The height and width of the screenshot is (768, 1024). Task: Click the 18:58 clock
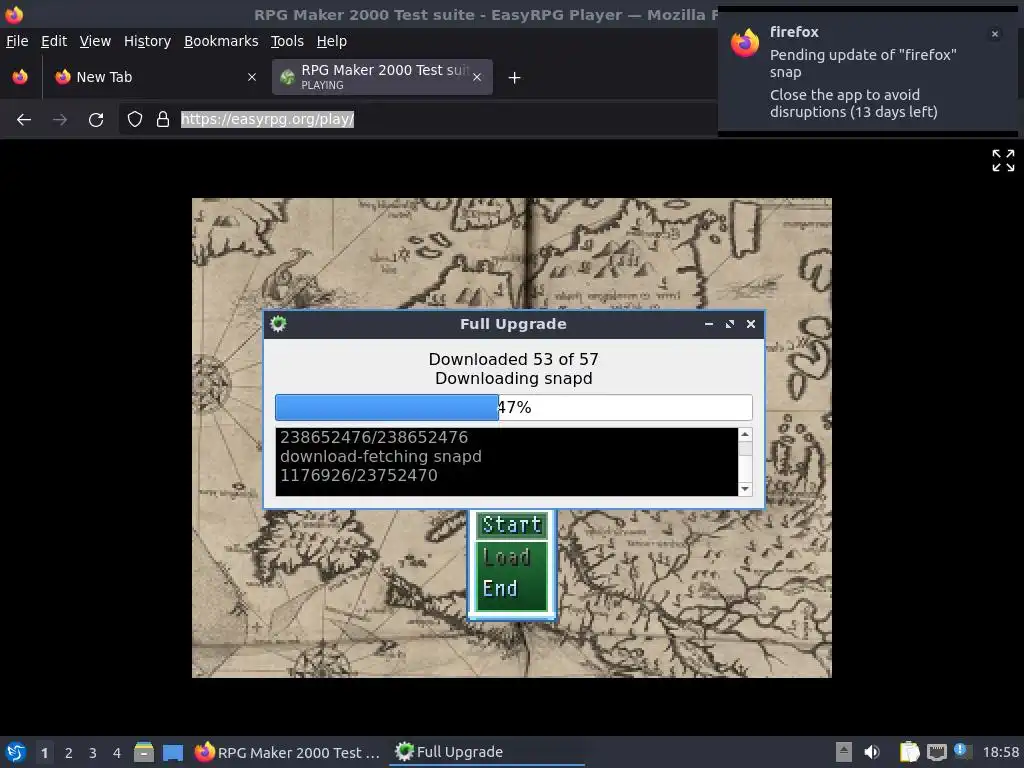pyautogui.click(x=1000, y=753)
